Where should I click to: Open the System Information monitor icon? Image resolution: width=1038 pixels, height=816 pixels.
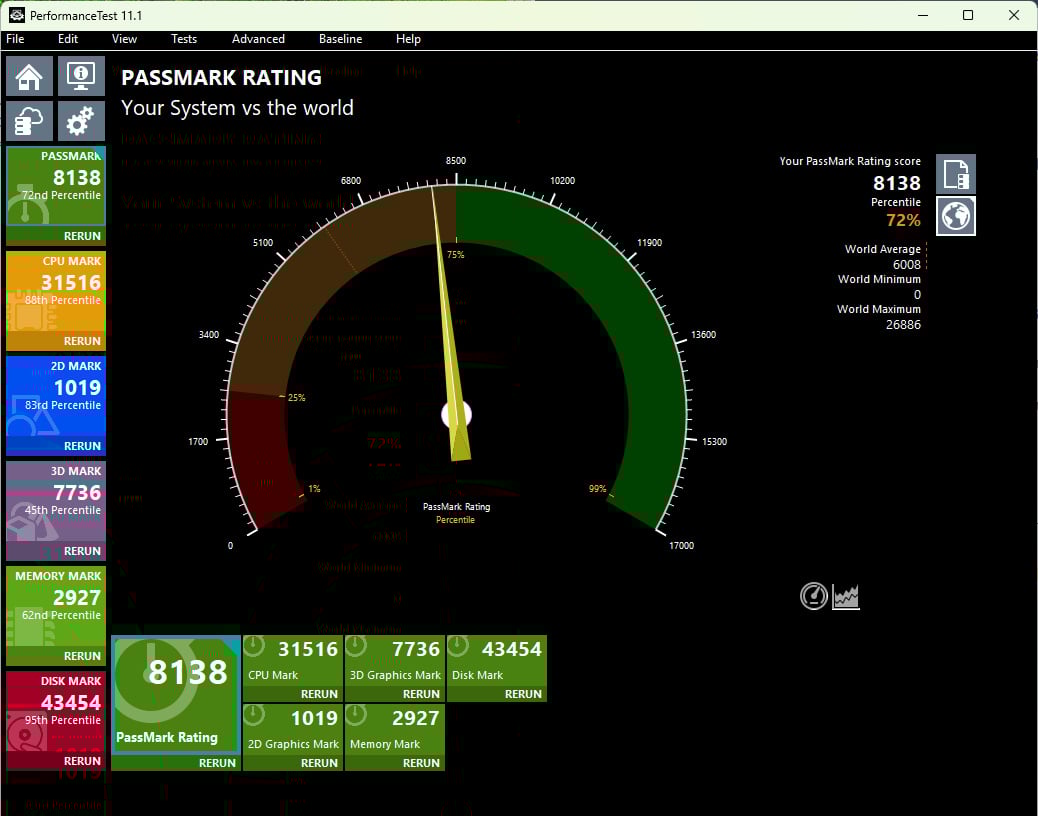click(x=81, y=76)
